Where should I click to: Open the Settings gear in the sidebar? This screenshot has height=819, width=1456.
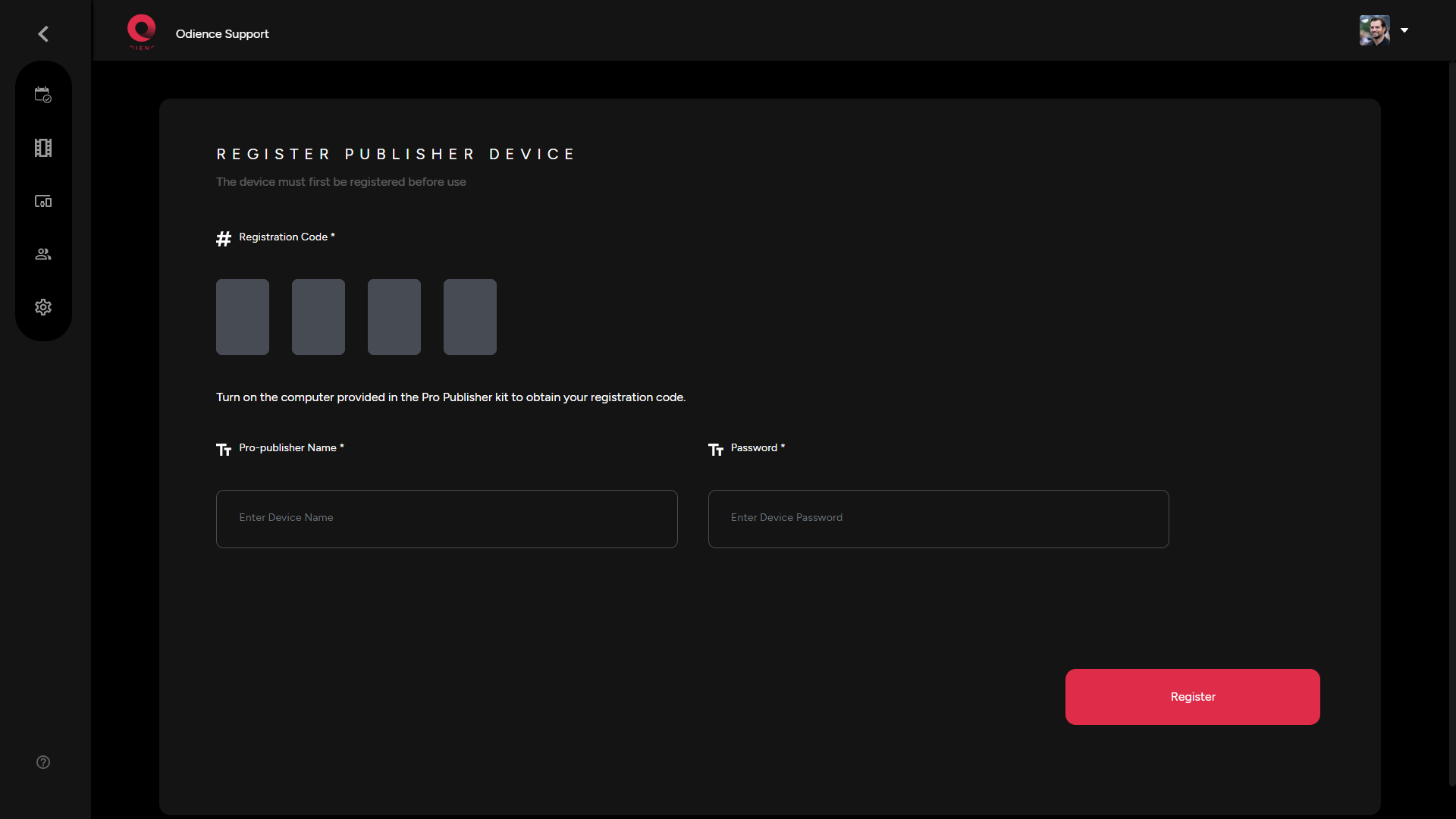click(x=43, y=307)
